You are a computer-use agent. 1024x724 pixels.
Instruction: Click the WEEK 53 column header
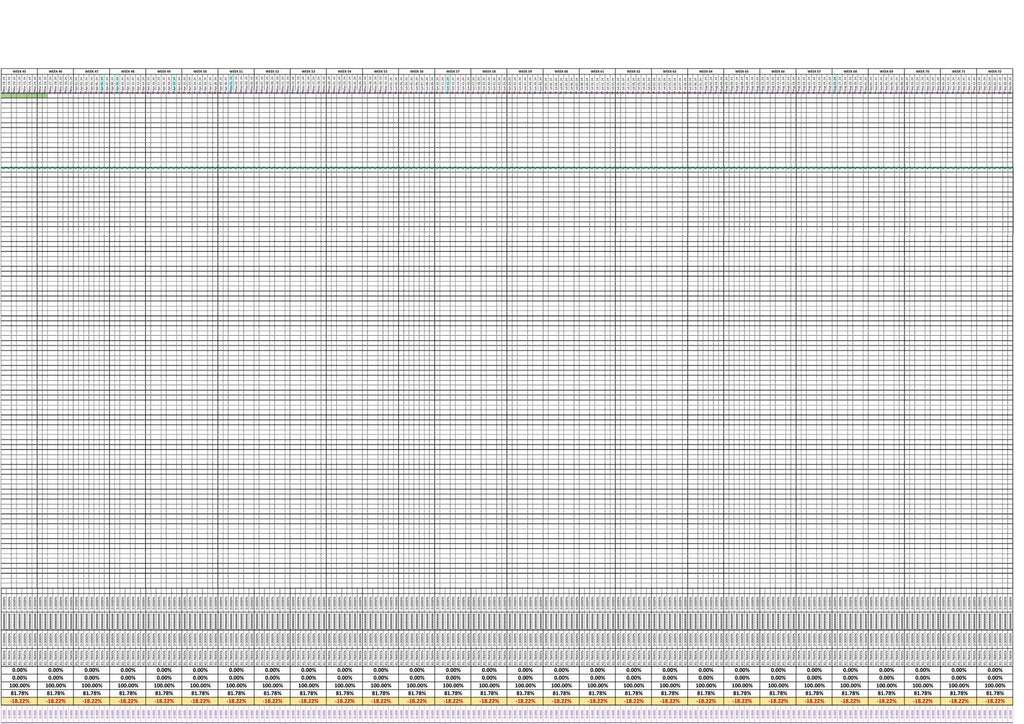[x=309, y=71]
